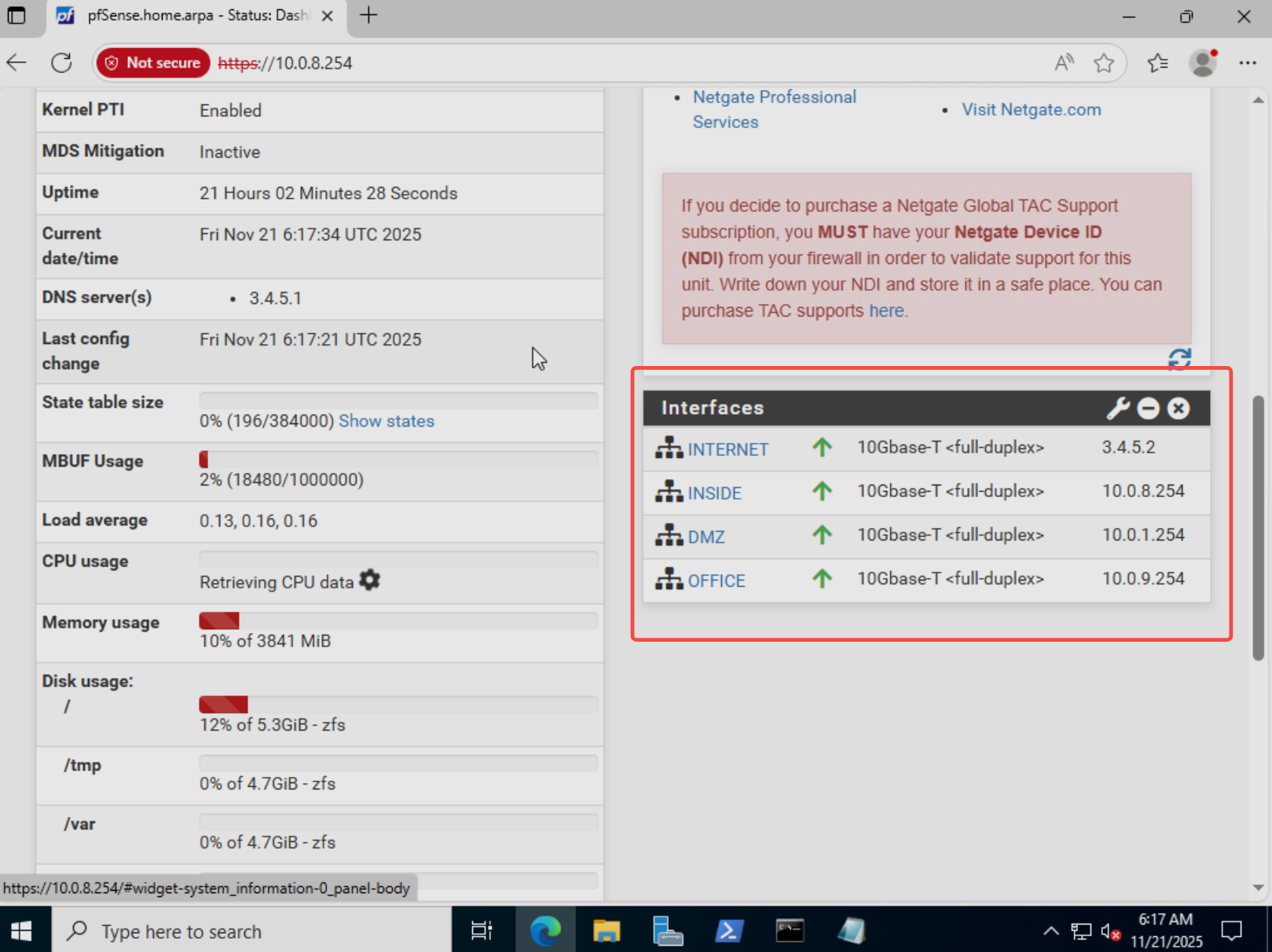Click the Memory usage progress bar
1272x952 pixels.
coord(398,621)
